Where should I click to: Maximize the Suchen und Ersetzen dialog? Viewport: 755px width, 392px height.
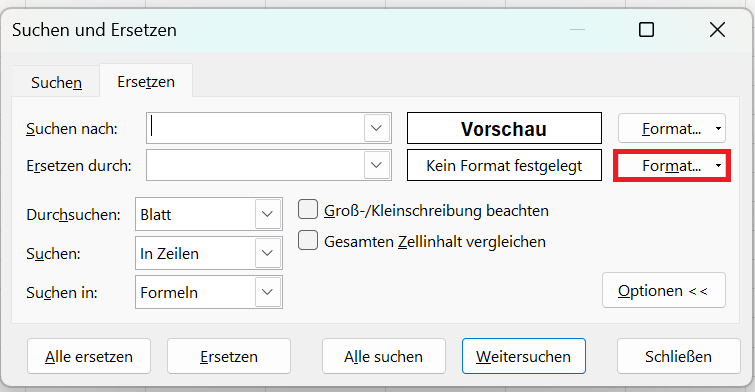646,30
